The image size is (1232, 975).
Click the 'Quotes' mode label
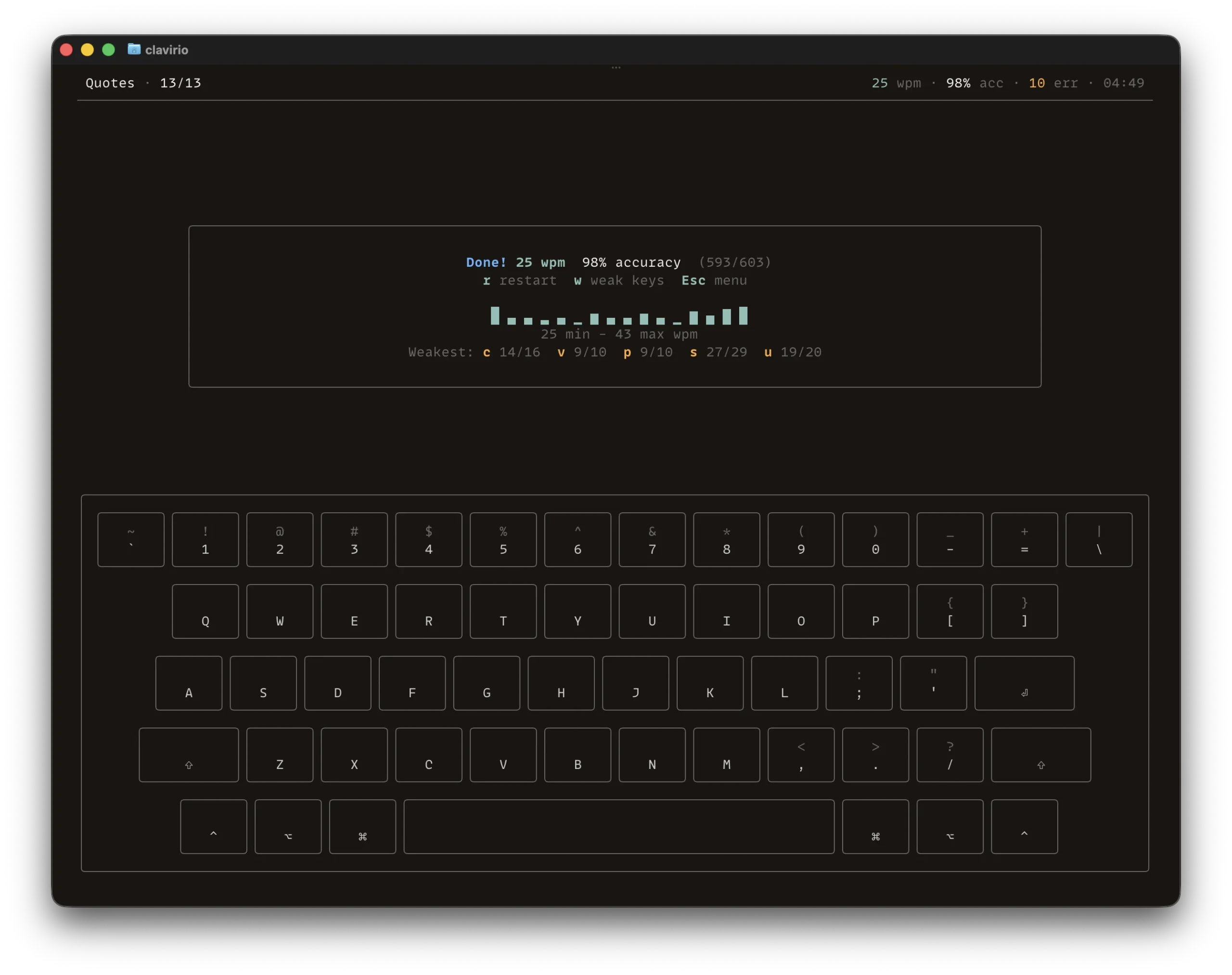(110, 83)
